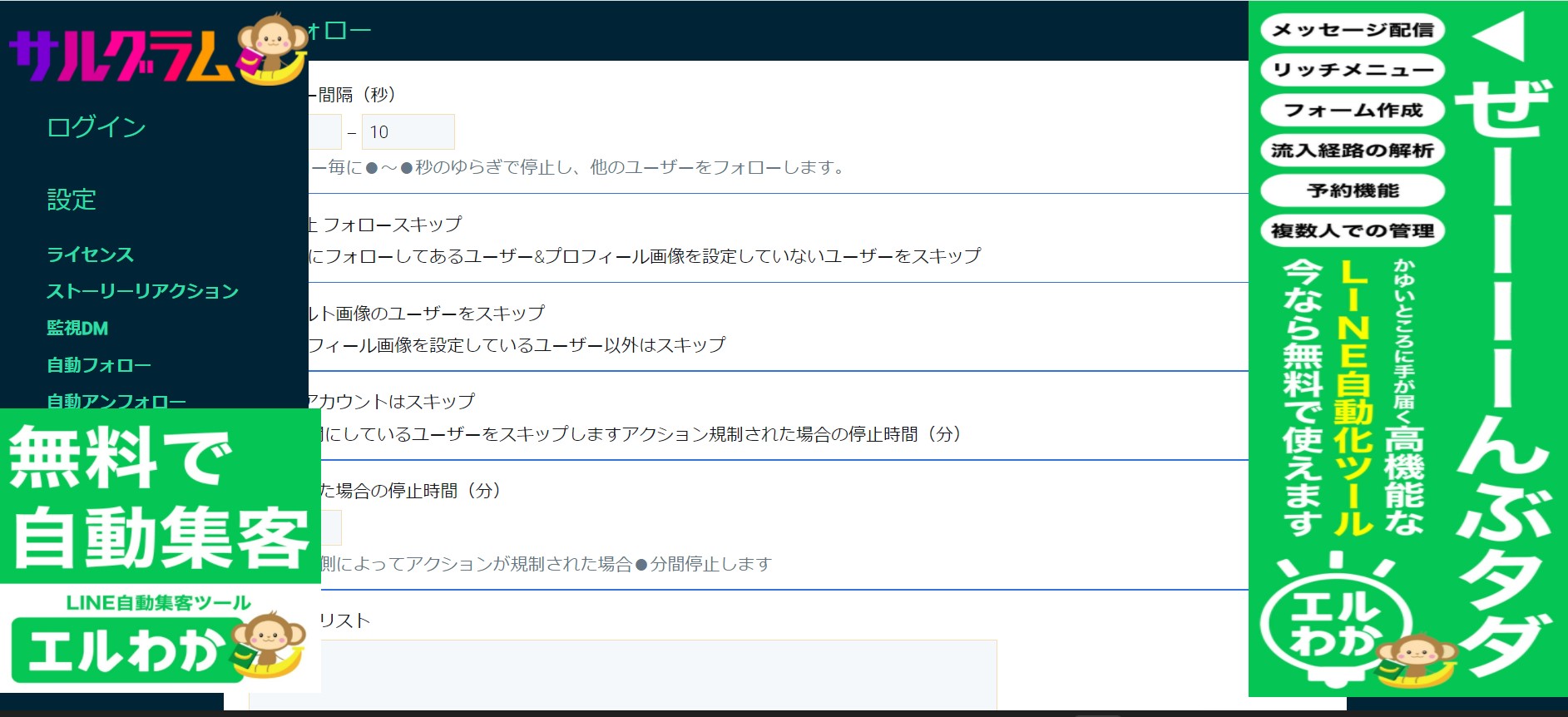Screen dimensions: 1568x717
Task: Click the monkey mascot beside the logo
Action: [273, 49]
